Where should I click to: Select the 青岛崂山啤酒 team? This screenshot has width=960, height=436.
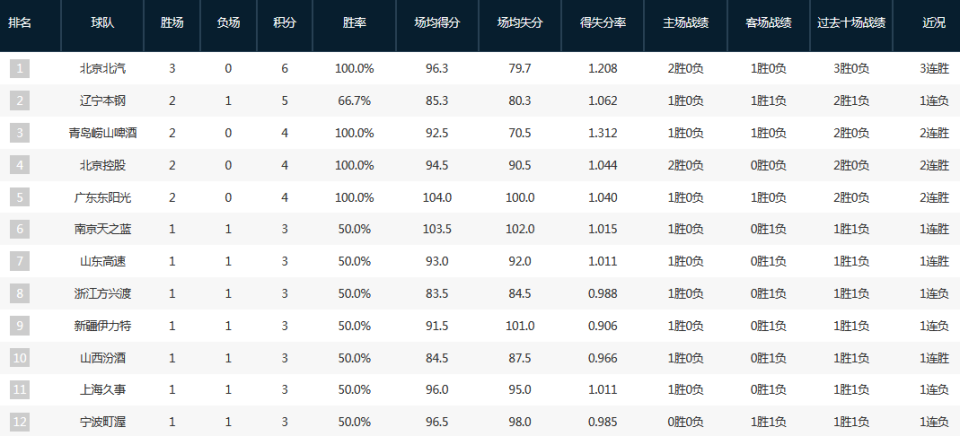(x=105, y=132)
